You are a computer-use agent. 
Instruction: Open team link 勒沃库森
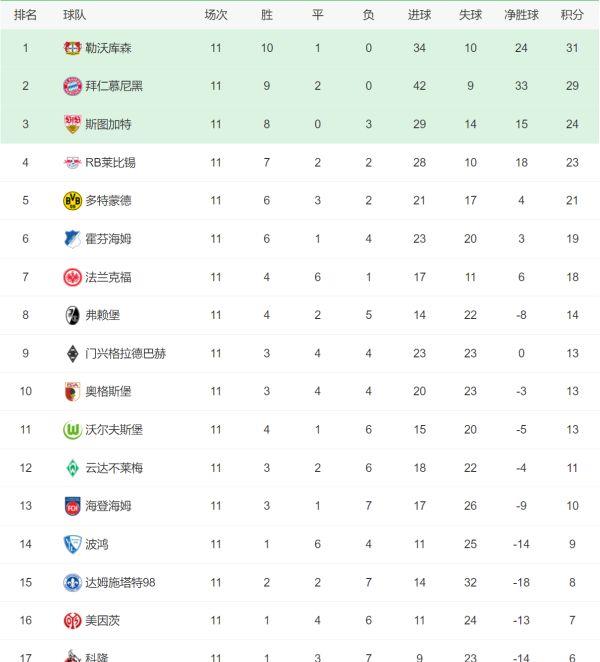tap(108, 48)
